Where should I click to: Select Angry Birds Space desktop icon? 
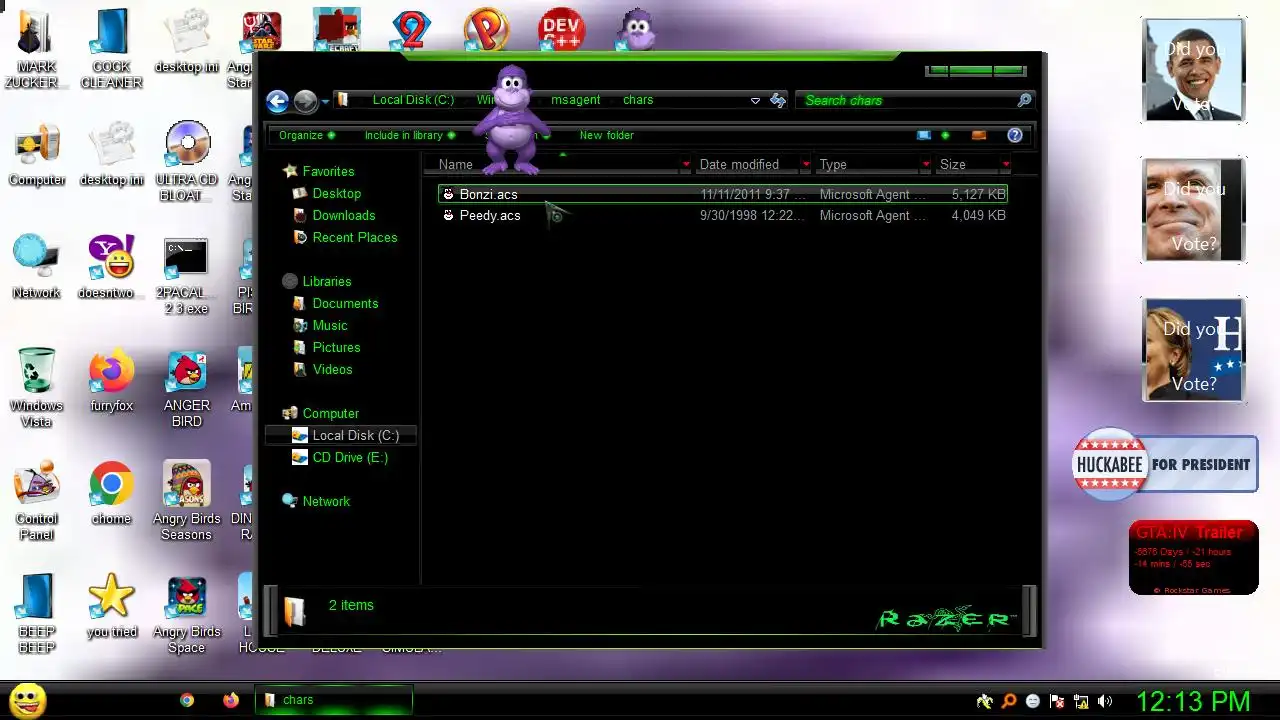[187, 614]
